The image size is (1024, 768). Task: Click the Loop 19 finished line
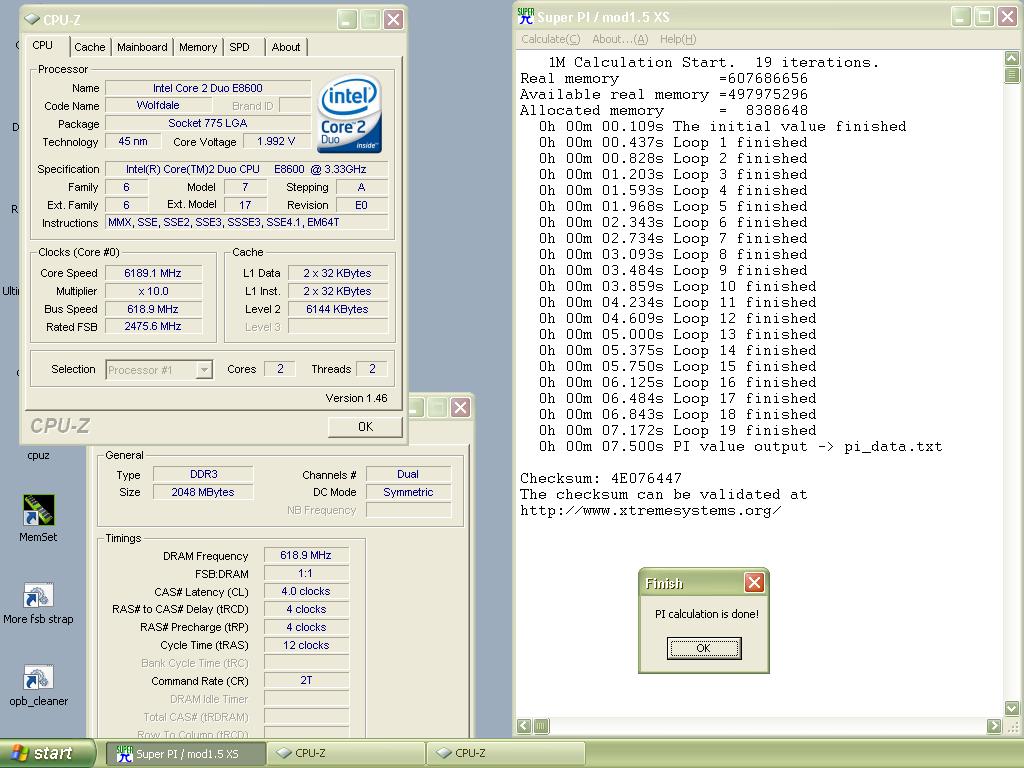(x=678, y=431)
